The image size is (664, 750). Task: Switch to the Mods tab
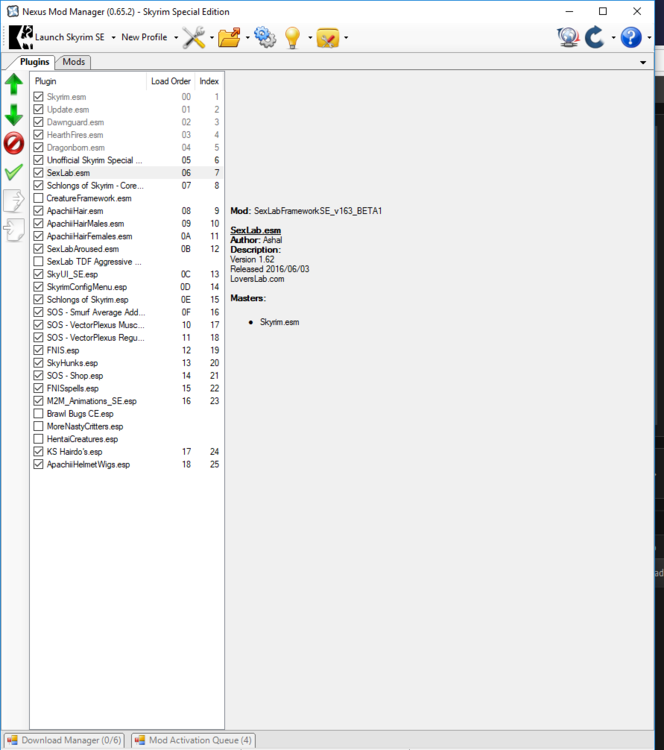[73, 62]
